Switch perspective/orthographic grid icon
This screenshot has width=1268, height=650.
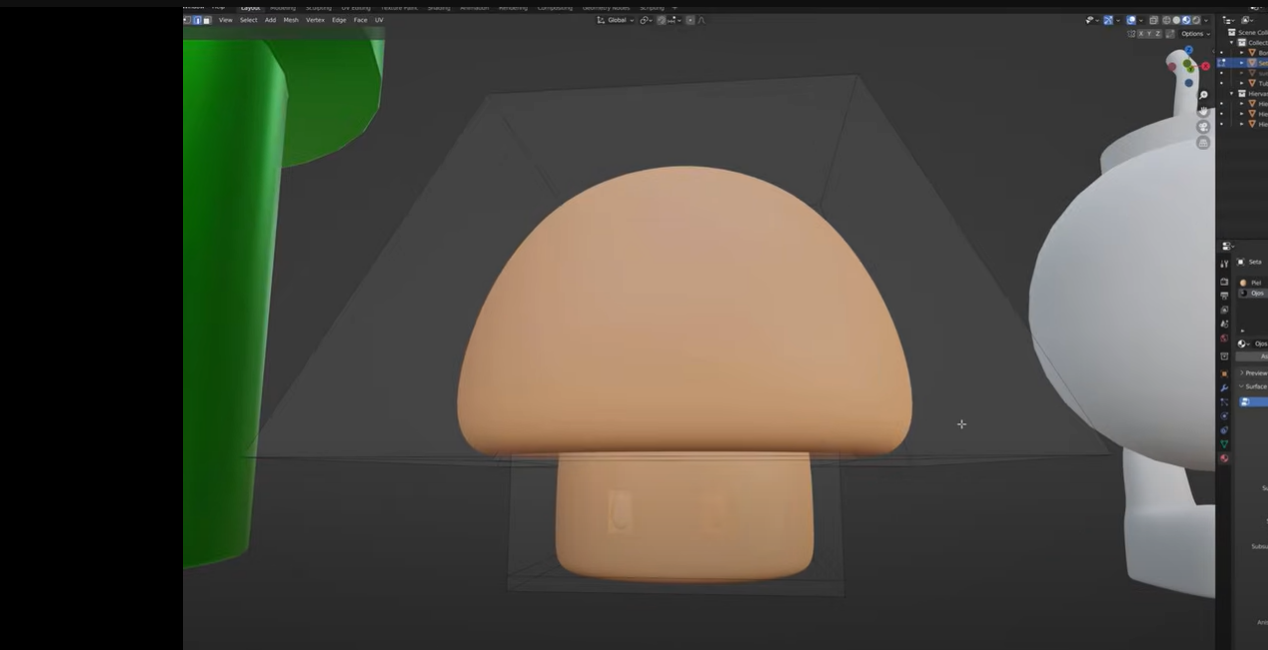1203,143
